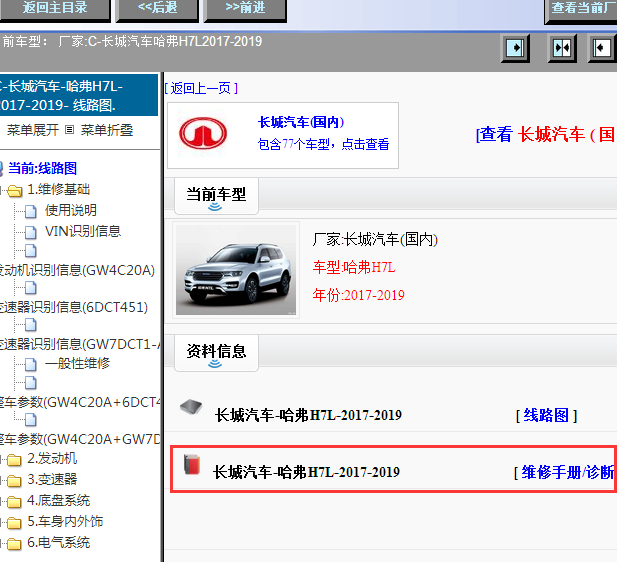Open 使用说明 tree item
This screenshot has width=617, height=562.
point(71,210)
